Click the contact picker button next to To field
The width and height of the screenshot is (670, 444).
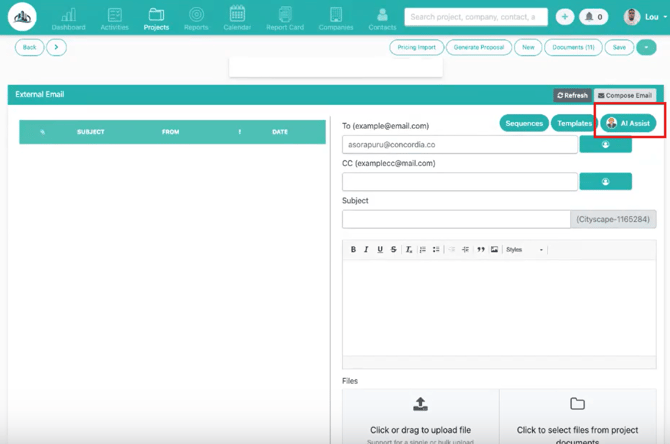pyautogui.click(x=605, y=144)
